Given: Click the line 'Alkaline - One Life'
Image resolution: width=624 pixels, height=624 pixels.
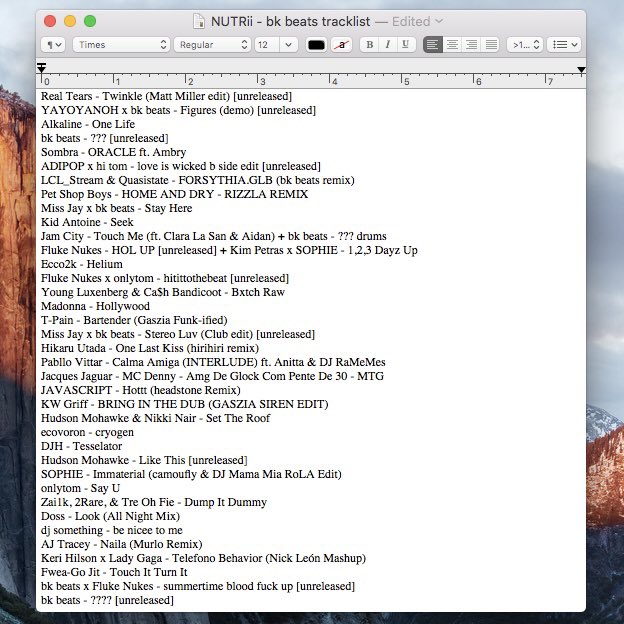Looking at the screenshot, I should click(x=88, y=124).
